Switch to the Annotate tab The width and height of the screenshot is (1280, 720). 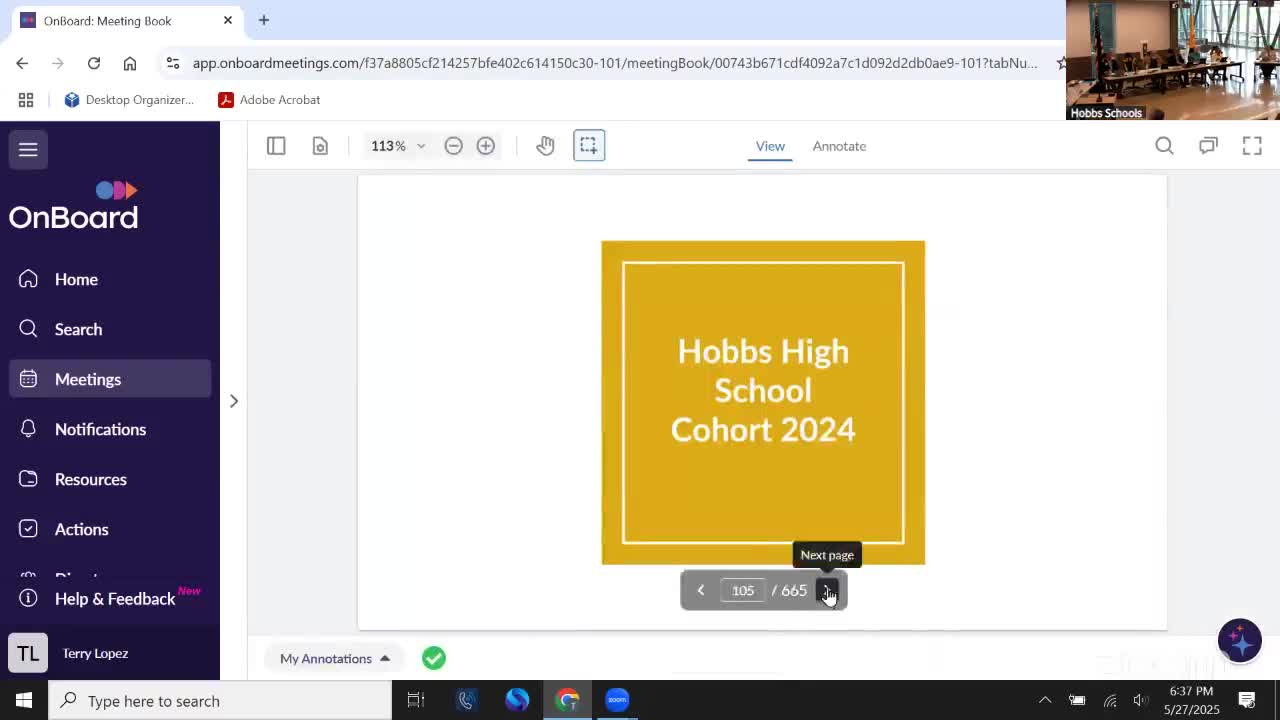[838, 146]
